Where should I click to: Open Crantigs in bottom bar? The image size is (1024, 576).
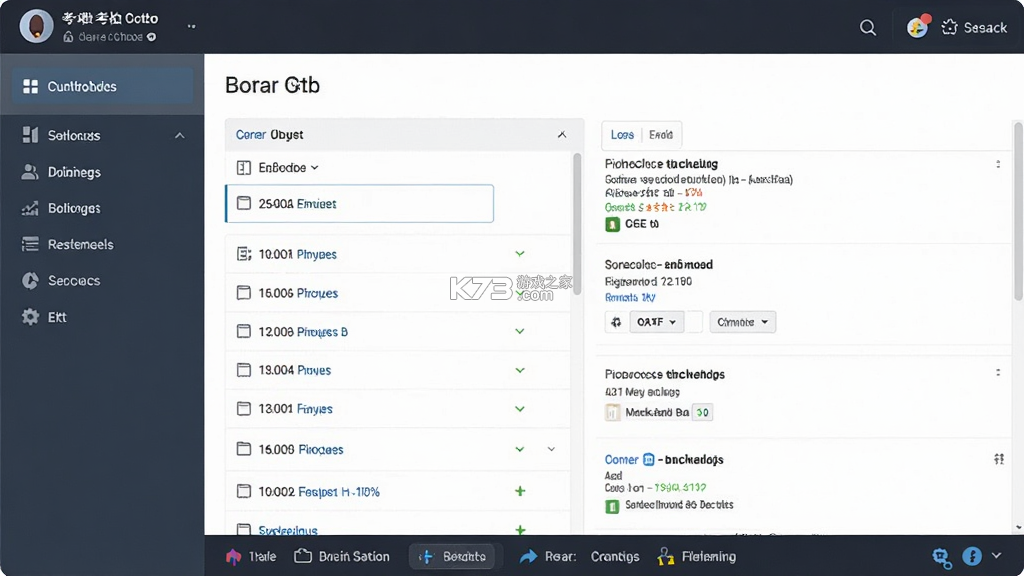[615, 556]
